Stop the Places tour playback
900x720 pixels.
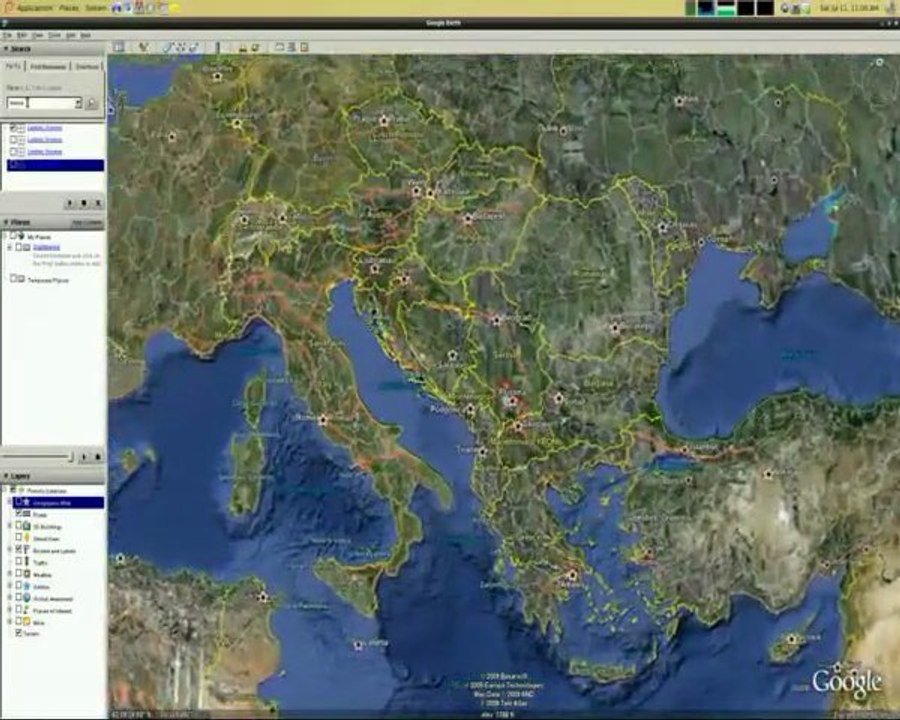[x=98, y=457]
